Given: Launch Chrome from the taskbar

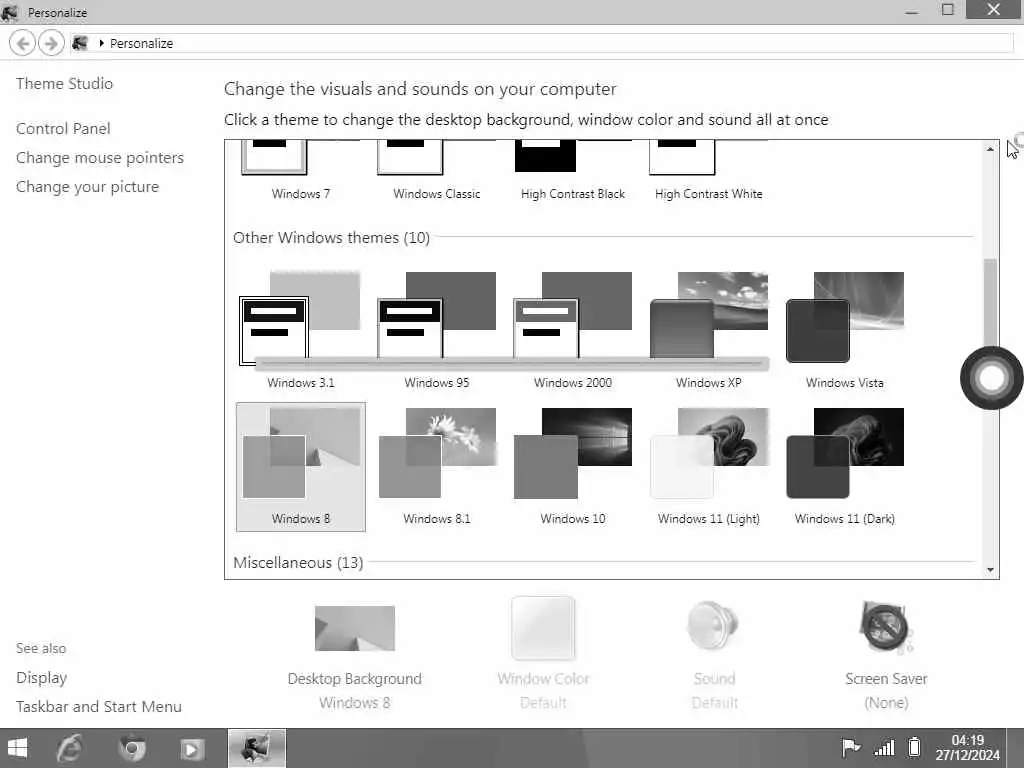Looking at the screenshot, I should click(x=132, y=748).
